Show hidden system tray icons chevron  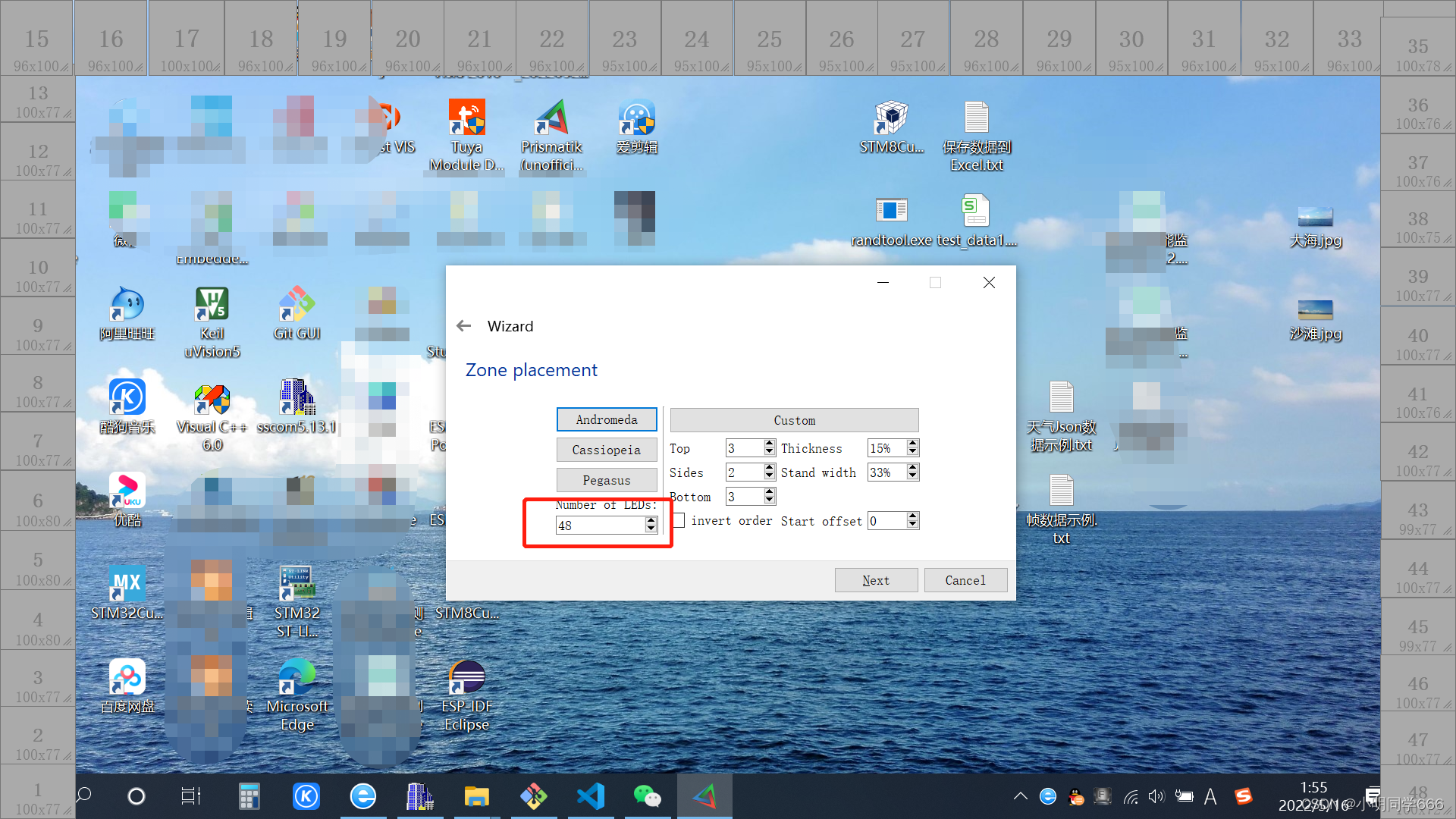[1020, 796]
